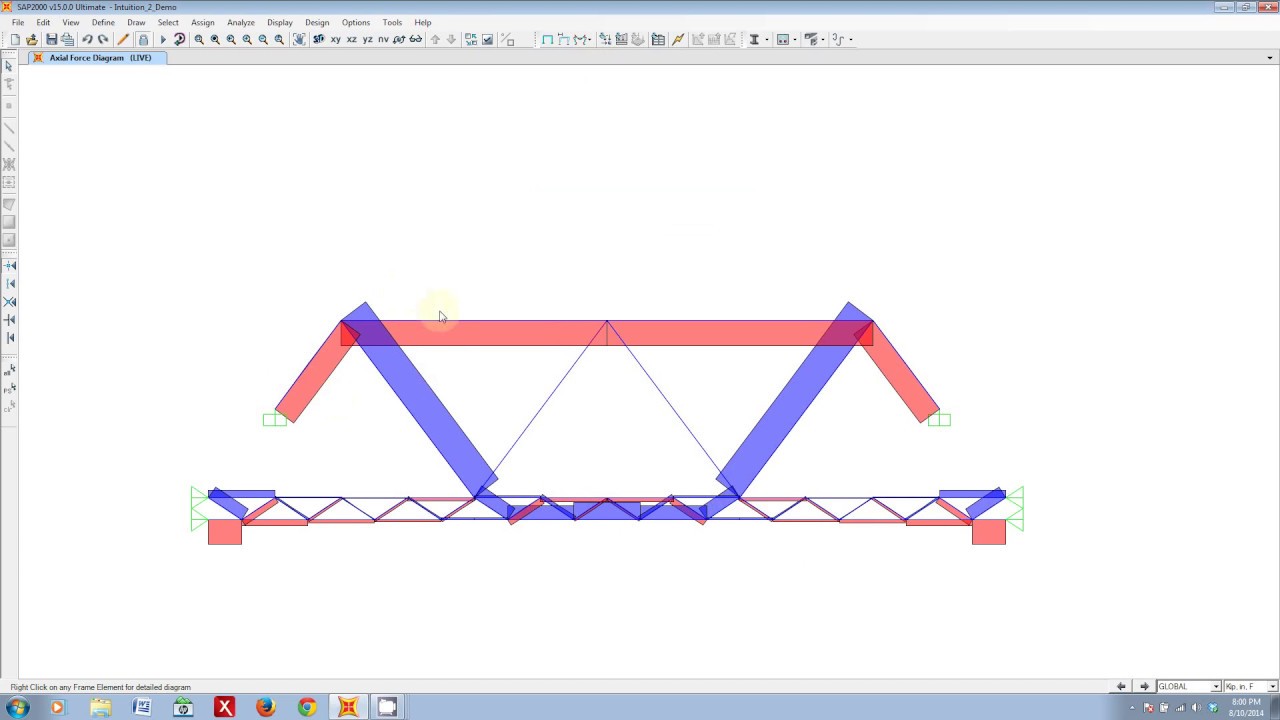
Task: Open the Draw menu
Action: click(x=136, y=22)
